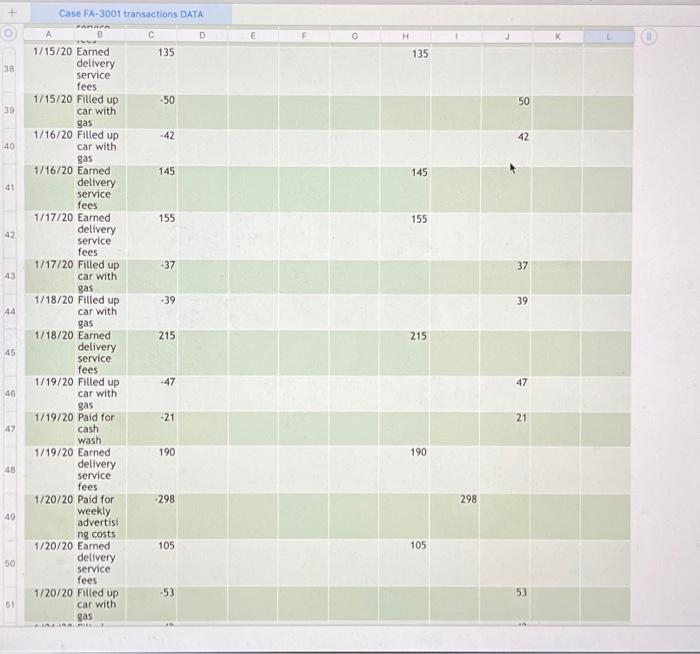Select column C header
Viewport: 700px width, 654px height.
click(x=151, y=35)
